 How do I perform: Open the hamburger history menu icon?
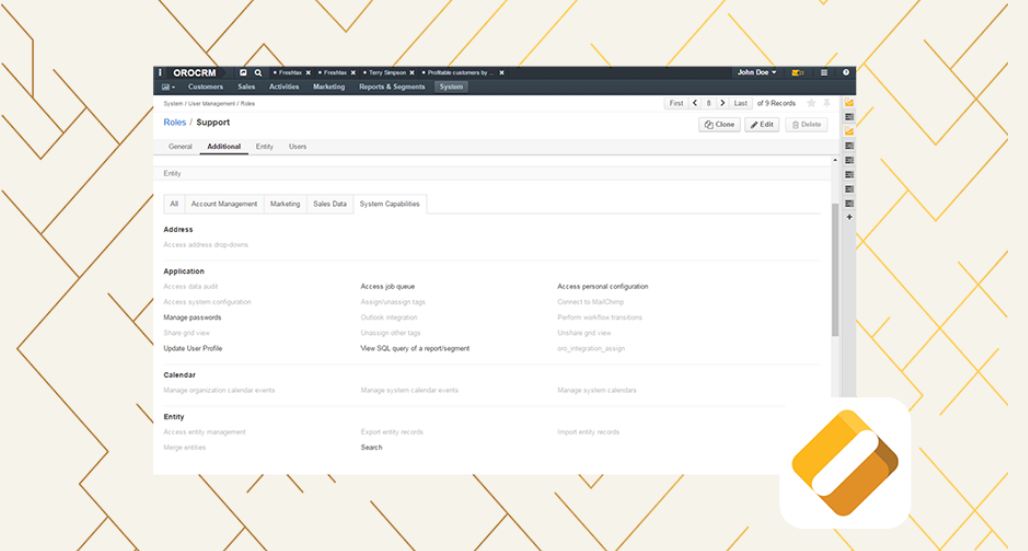[x=824, y=73]
